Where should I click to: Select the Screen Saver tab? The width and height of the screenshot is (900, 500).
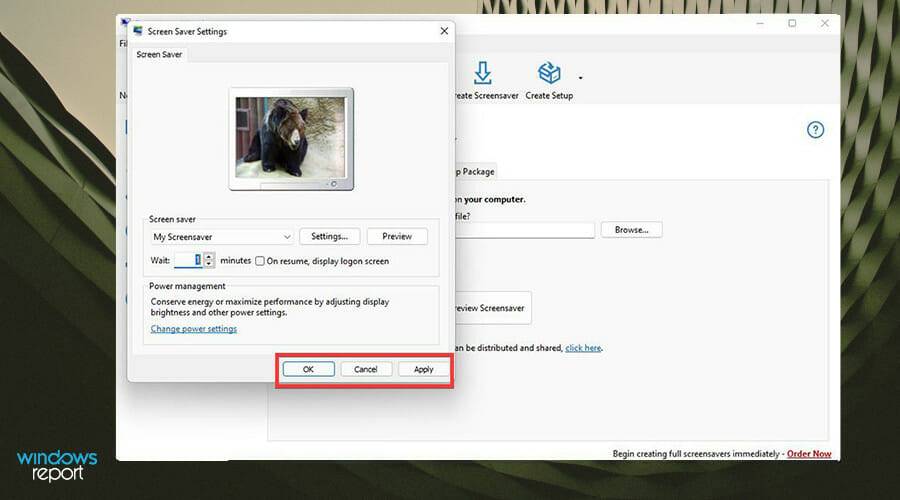click(160, 55)
